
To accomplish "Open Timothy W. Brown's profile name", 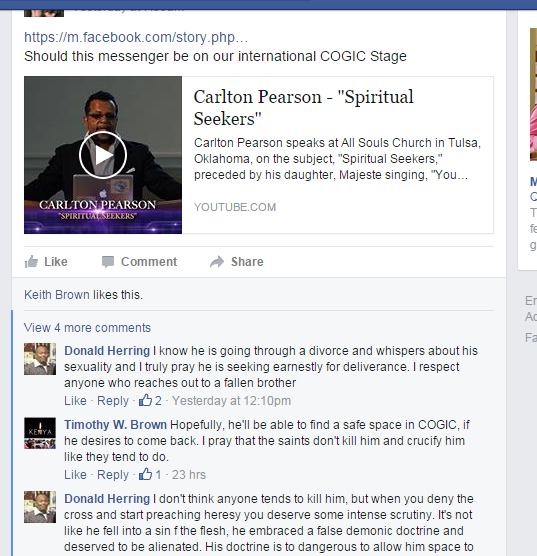I will click(115, 425).
